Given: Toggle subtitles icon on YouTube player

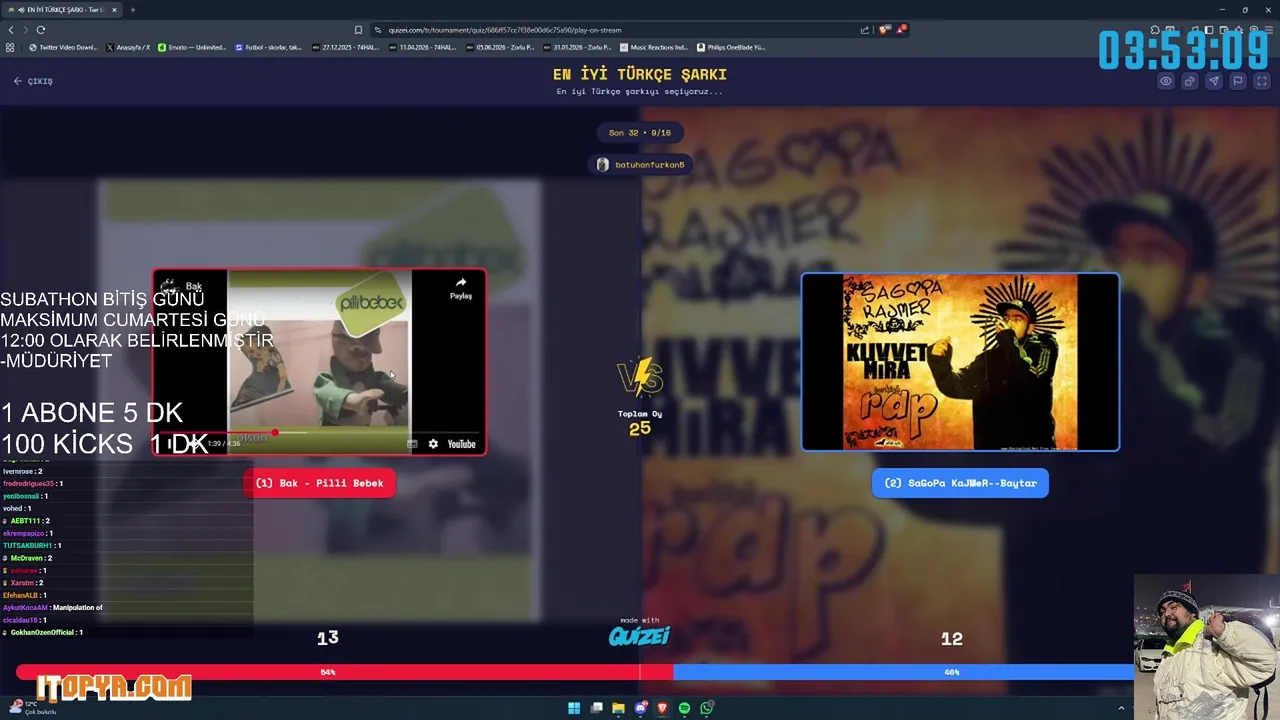Looking at the screenshot, I should coord(412,444).
